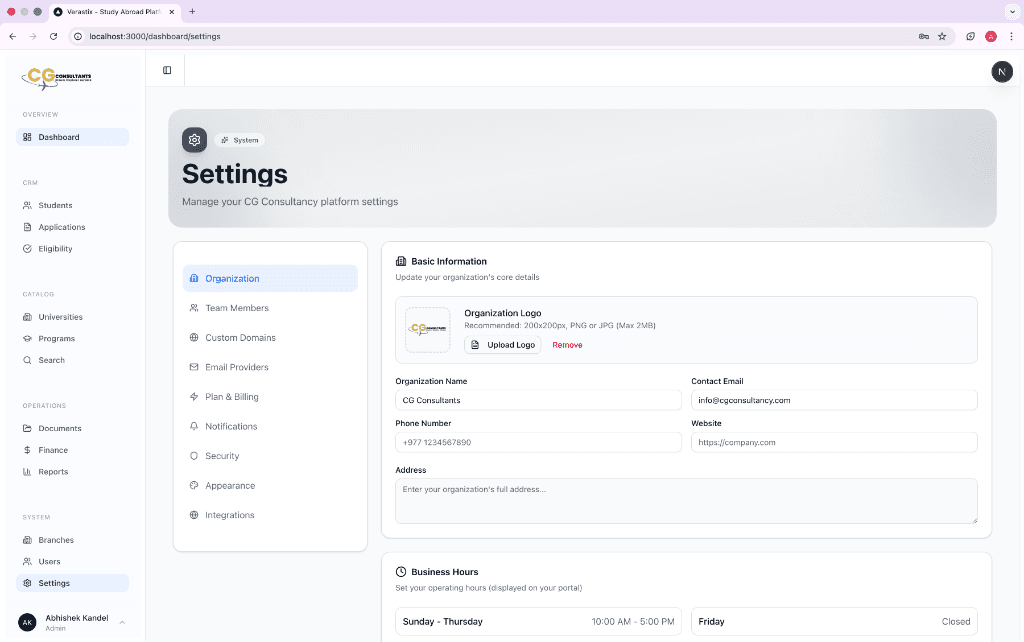This screenshot has width=1024, height=642.
Task: Open the browser three-dot menu
Action: (1011, 36)
